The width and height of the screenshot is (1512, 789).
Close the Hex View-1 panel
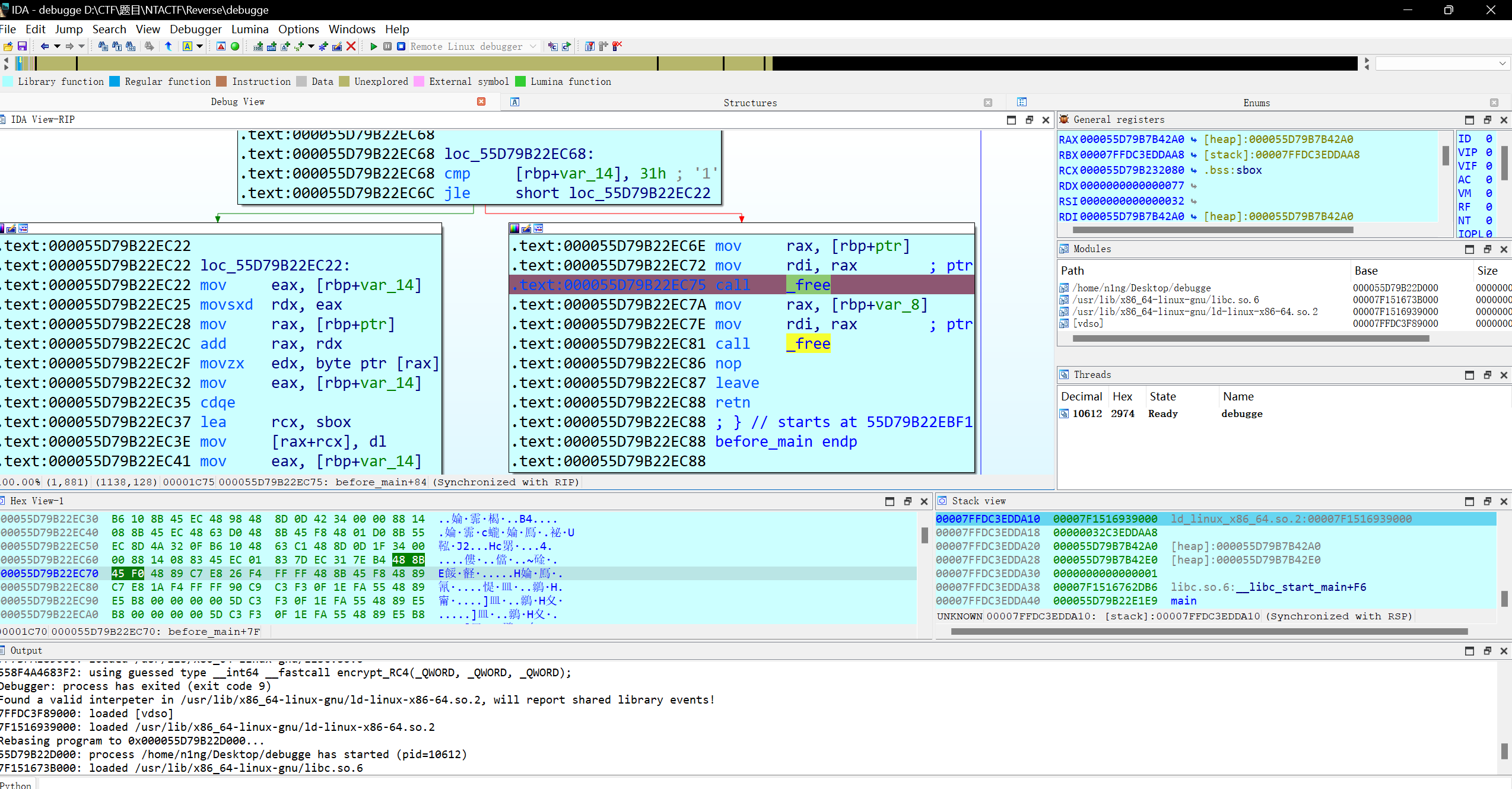pos(924,501)
